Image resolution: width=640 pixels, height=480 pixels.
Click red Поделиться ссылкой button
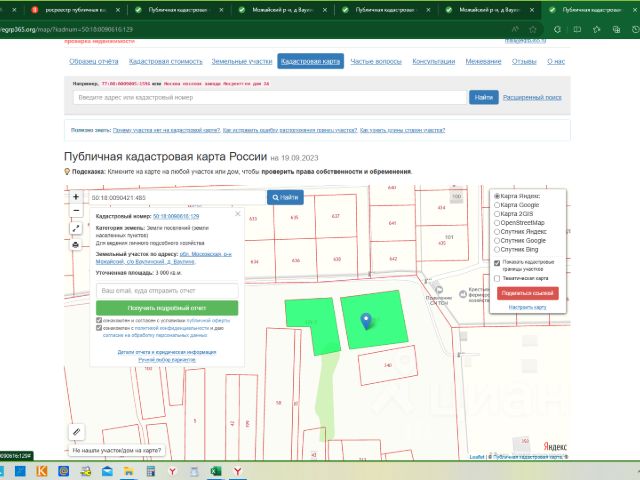click(x=527, y=293)
